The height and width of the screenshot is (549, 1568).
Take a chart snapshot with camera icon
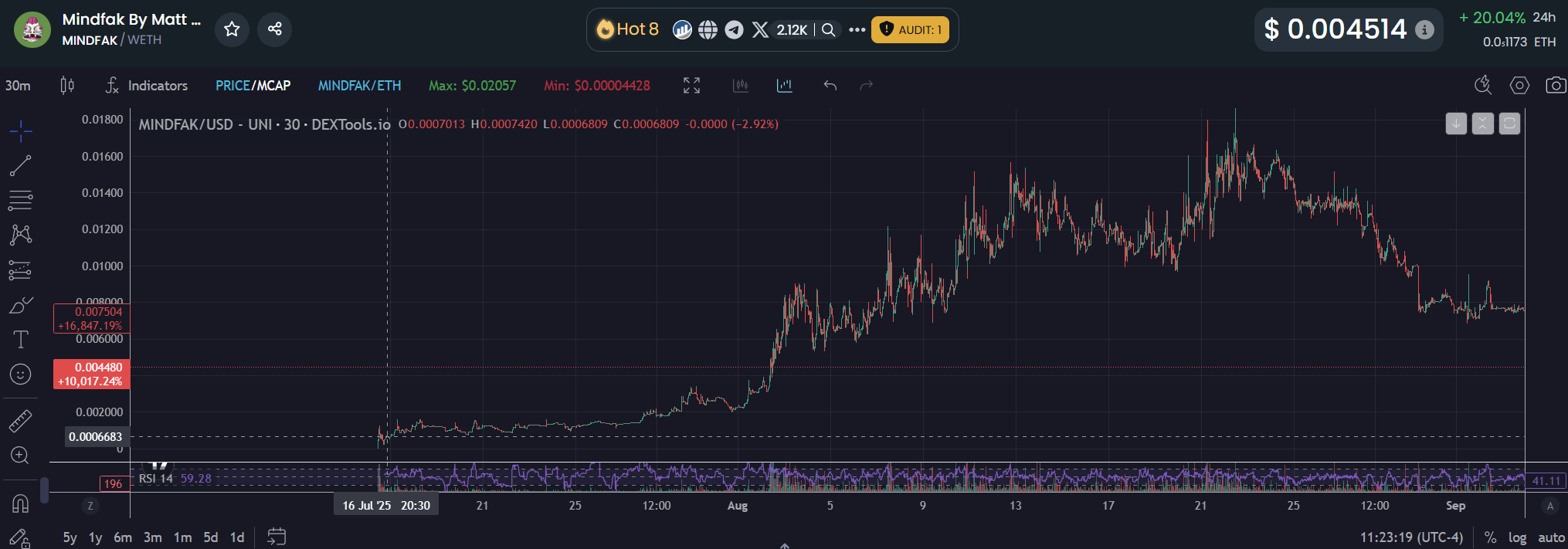(1555, 85)
